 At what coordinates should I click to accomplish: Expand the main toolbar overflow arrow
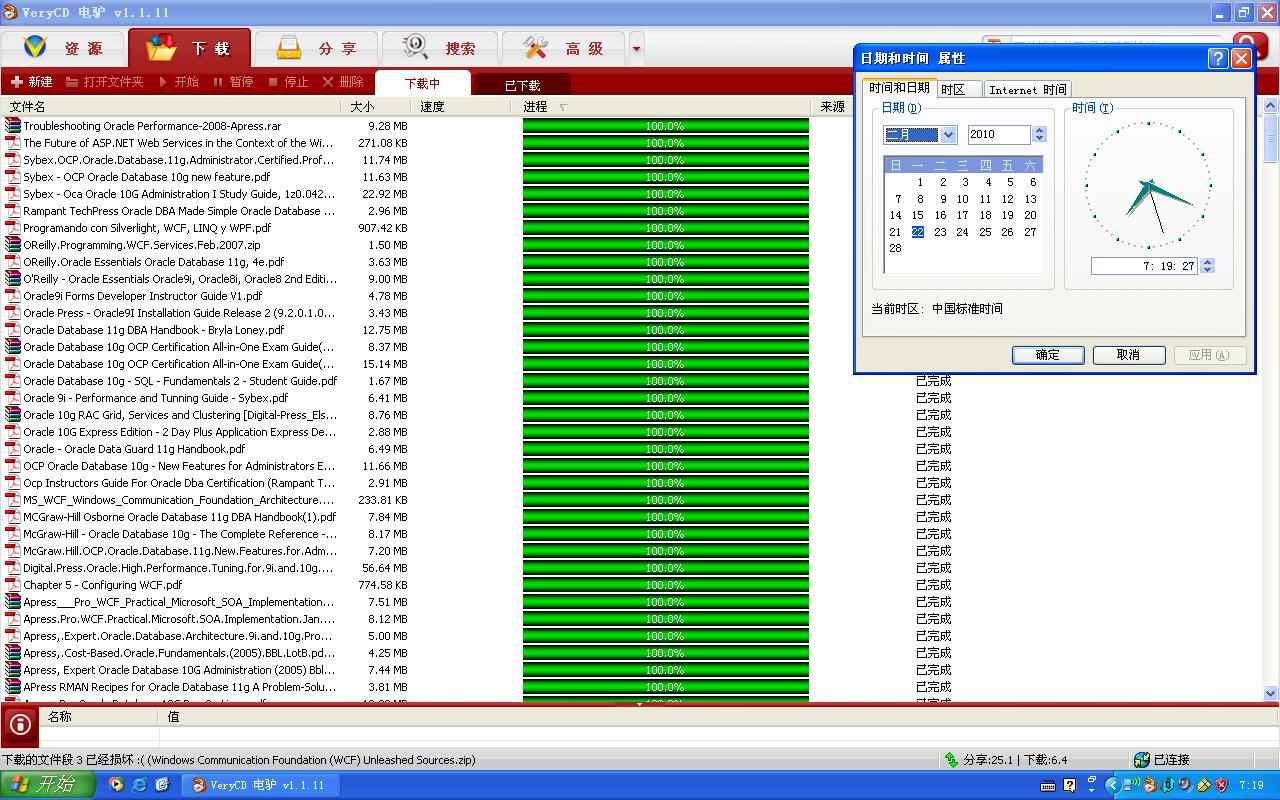pos(636,48)
